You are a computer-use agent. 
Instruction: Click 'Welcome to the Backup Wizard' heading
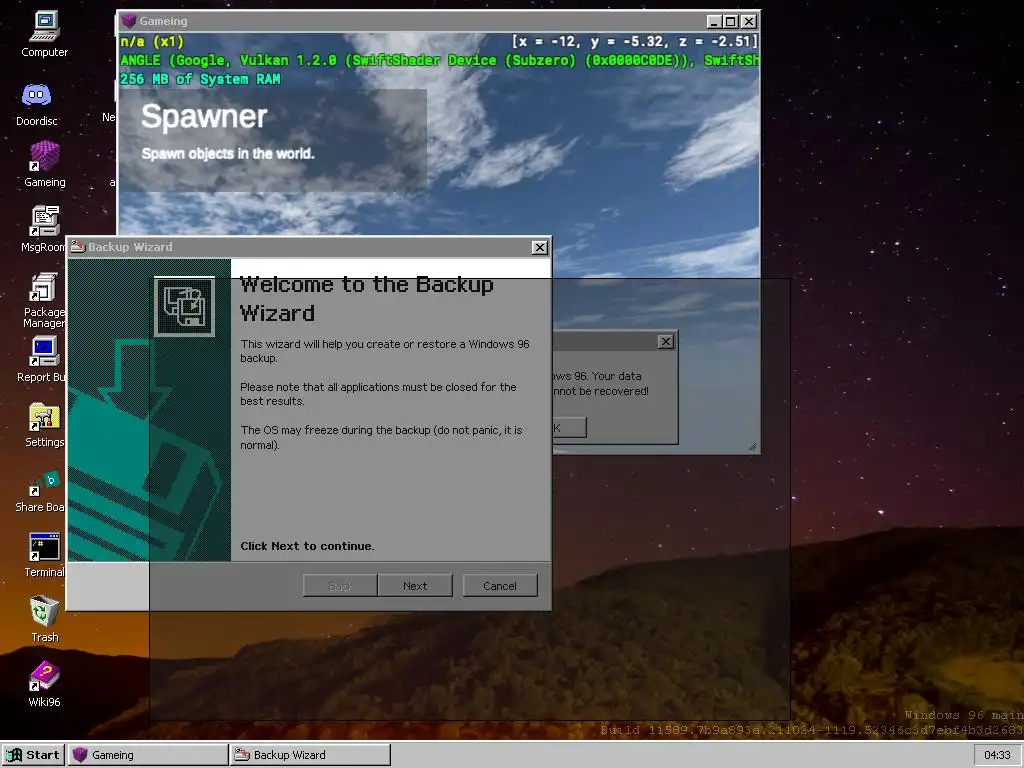[366, 298]
